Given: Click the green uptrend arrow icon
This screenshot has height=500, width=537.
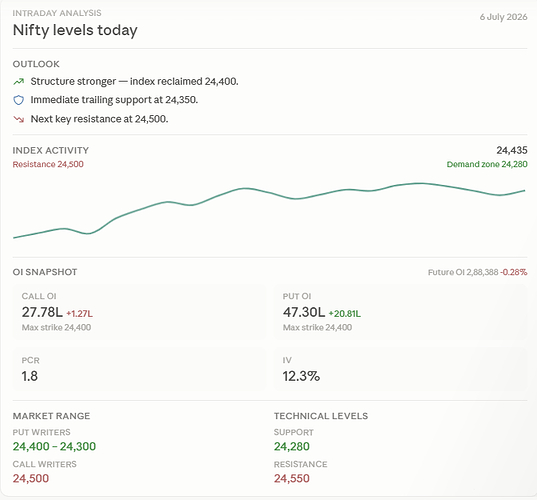Looking at the screenshot, I should (x=18, y=82).
